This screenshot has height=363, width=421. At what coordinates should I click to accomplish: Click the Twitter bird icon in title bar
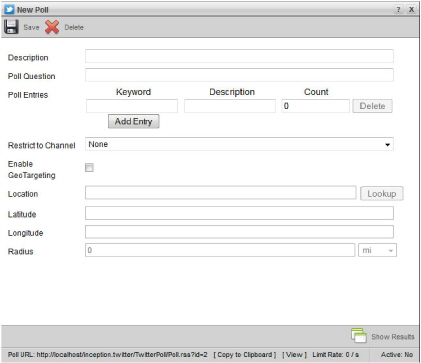coord(9,9)
